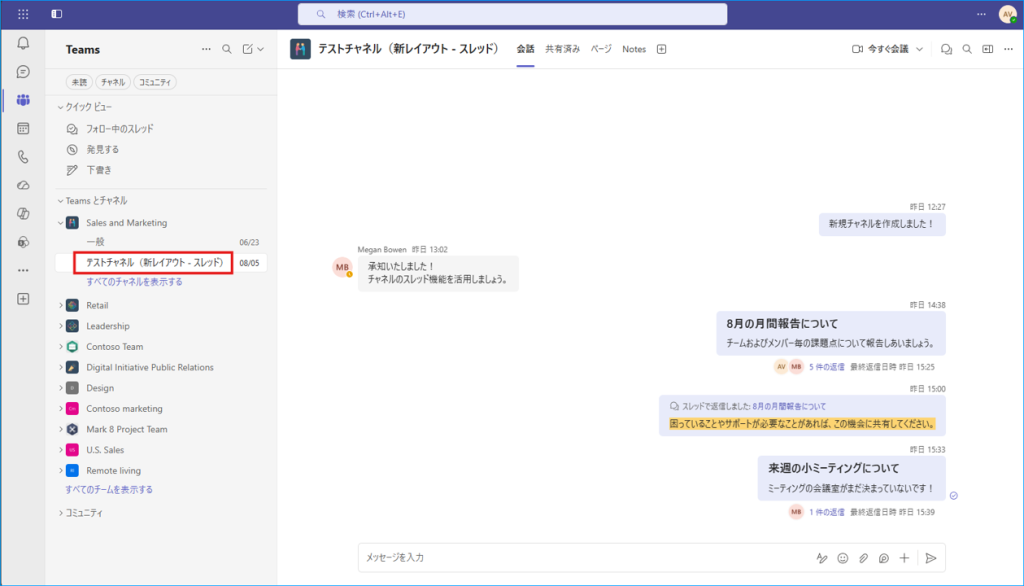Switch to the Notes tab
Screen dimensions: 1024x586
633,49
